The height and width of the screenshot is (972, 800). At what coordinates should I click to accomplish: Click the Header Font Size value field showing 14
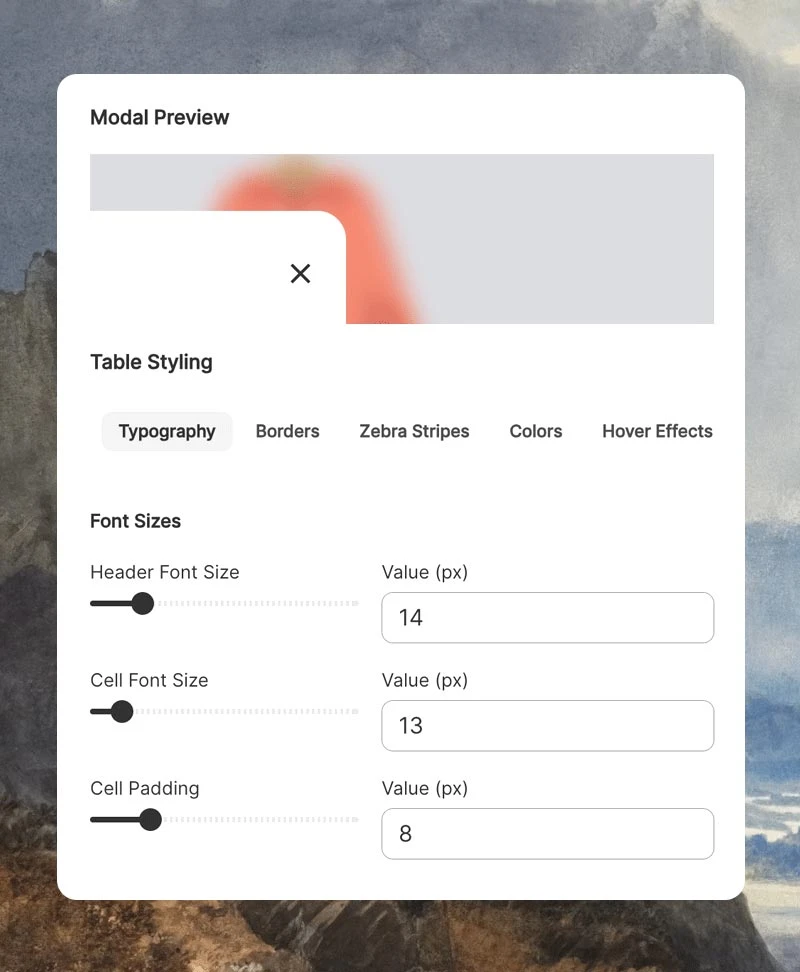547,618
